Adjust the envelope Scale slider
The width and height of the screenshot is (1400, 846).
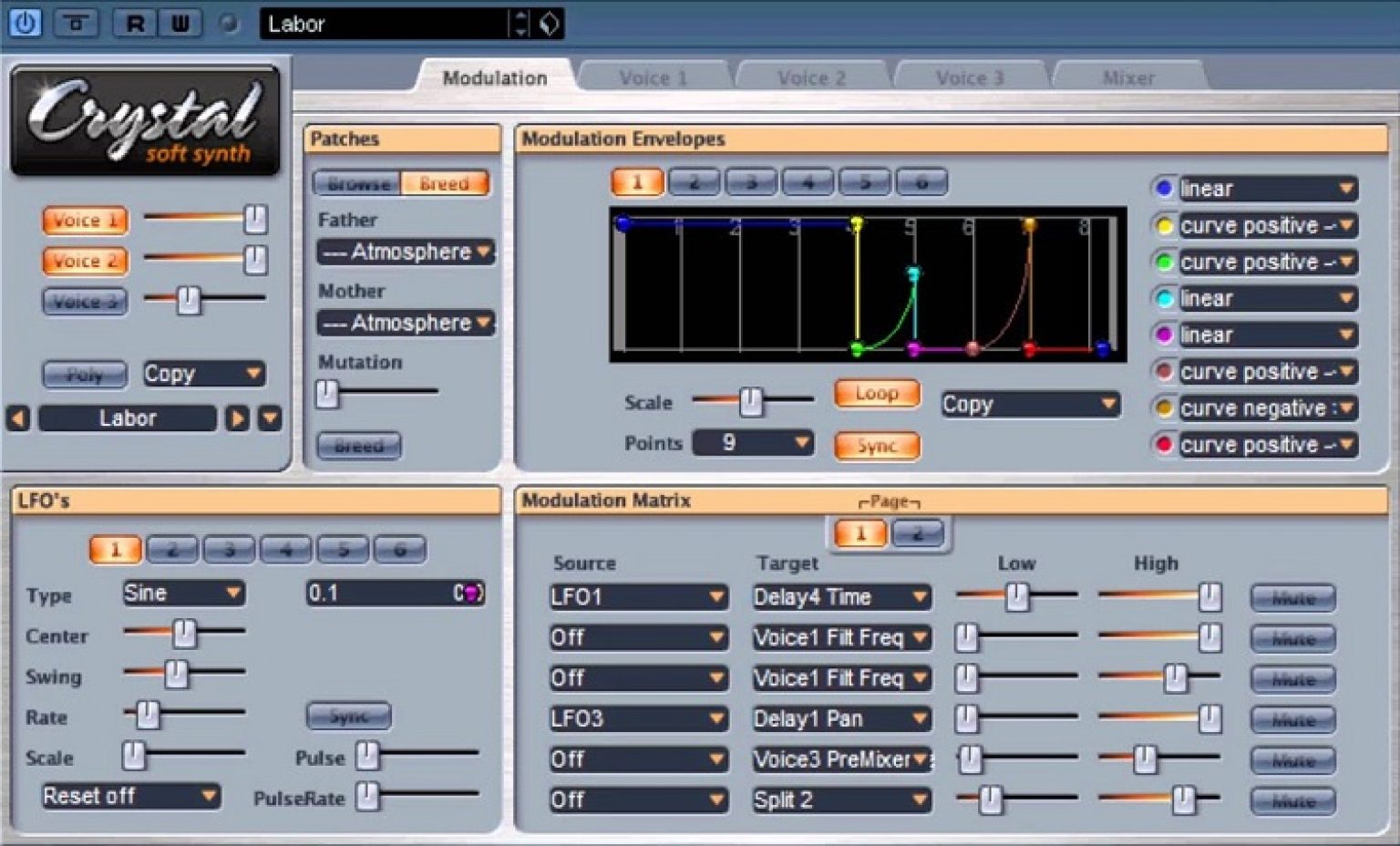point(751,400)
